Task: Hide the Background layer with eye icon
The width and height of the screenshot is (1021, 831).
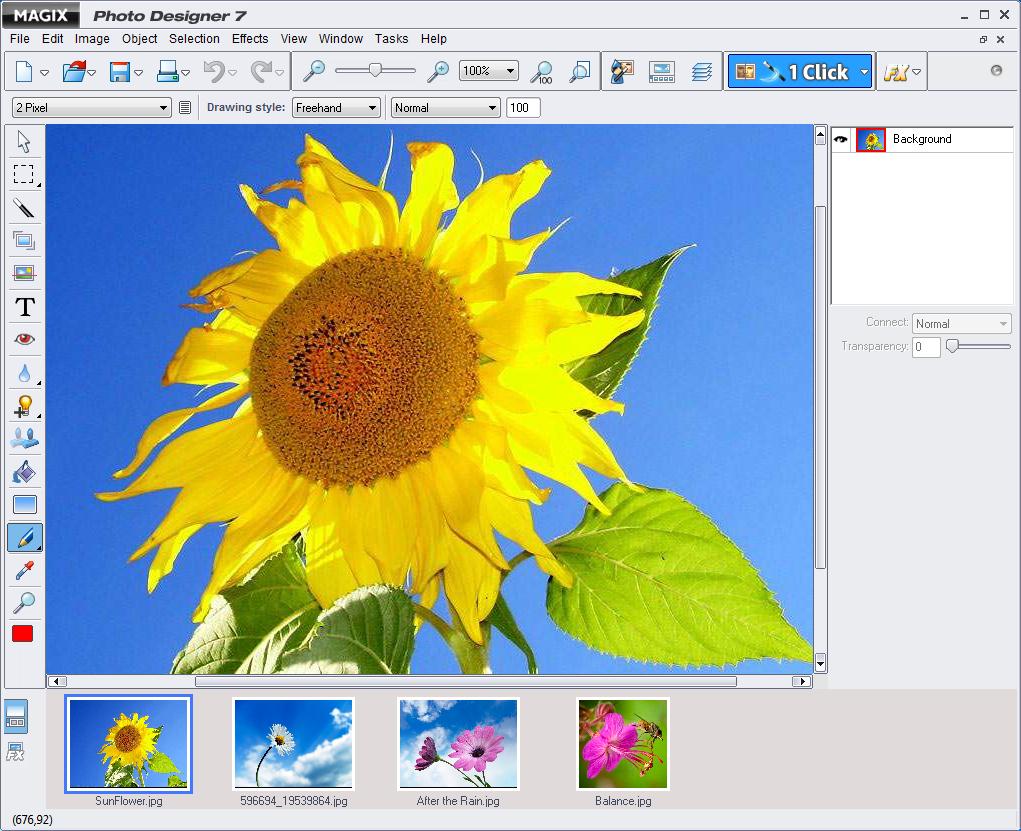Action: click(x=841, y=140)
